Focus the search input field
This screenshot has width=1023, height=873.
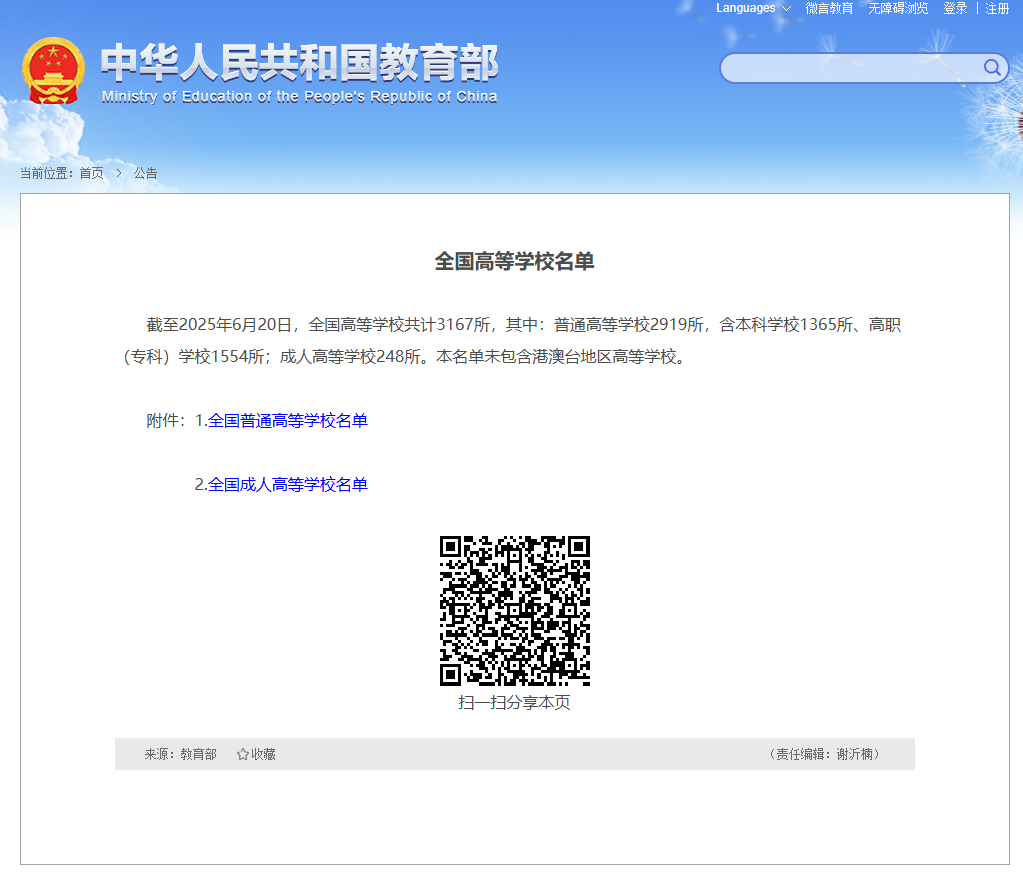click(848, 68)
